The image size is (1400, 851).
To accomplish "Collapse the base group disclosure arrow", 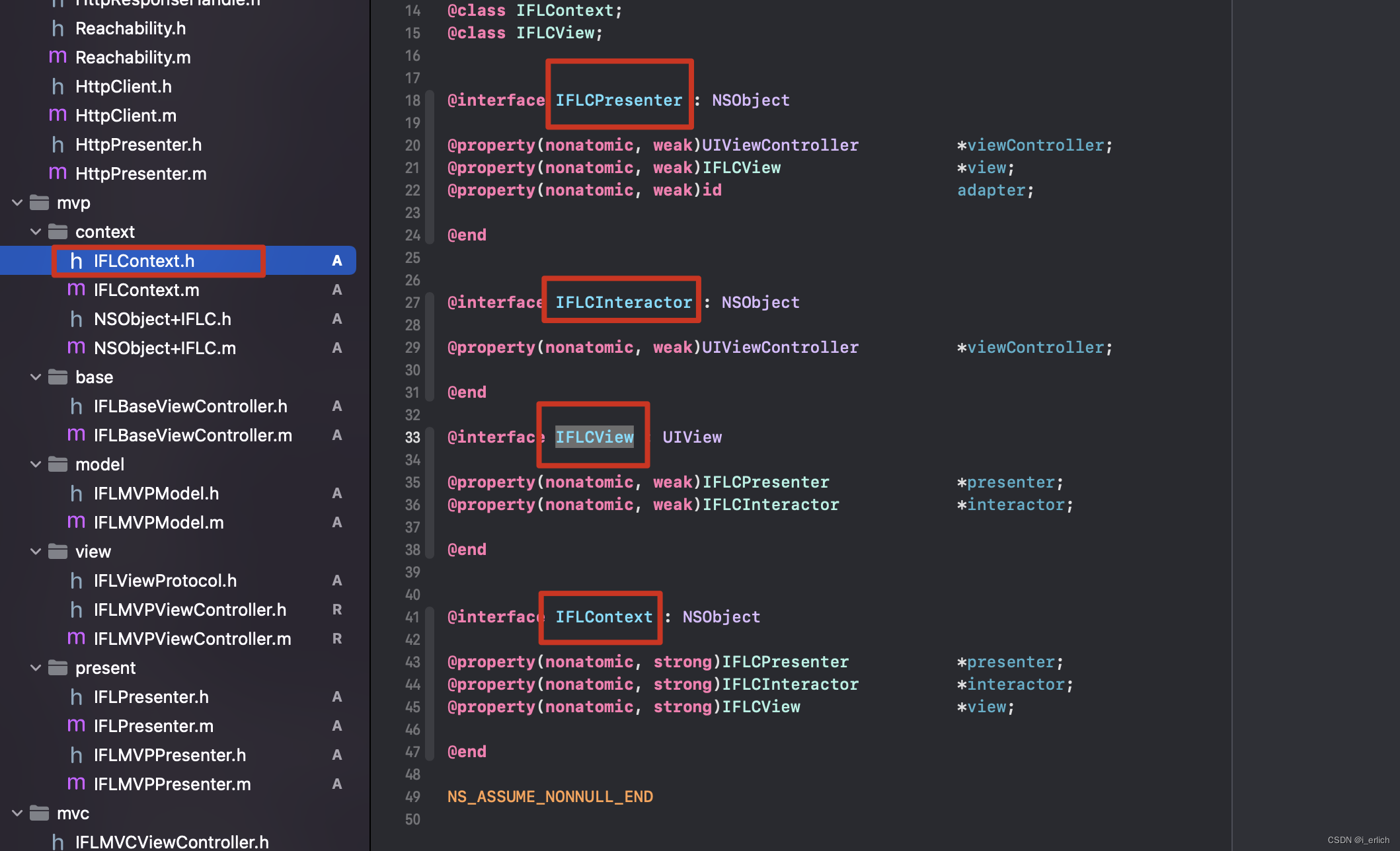I will pyautogui.click(x=36, y=377).
